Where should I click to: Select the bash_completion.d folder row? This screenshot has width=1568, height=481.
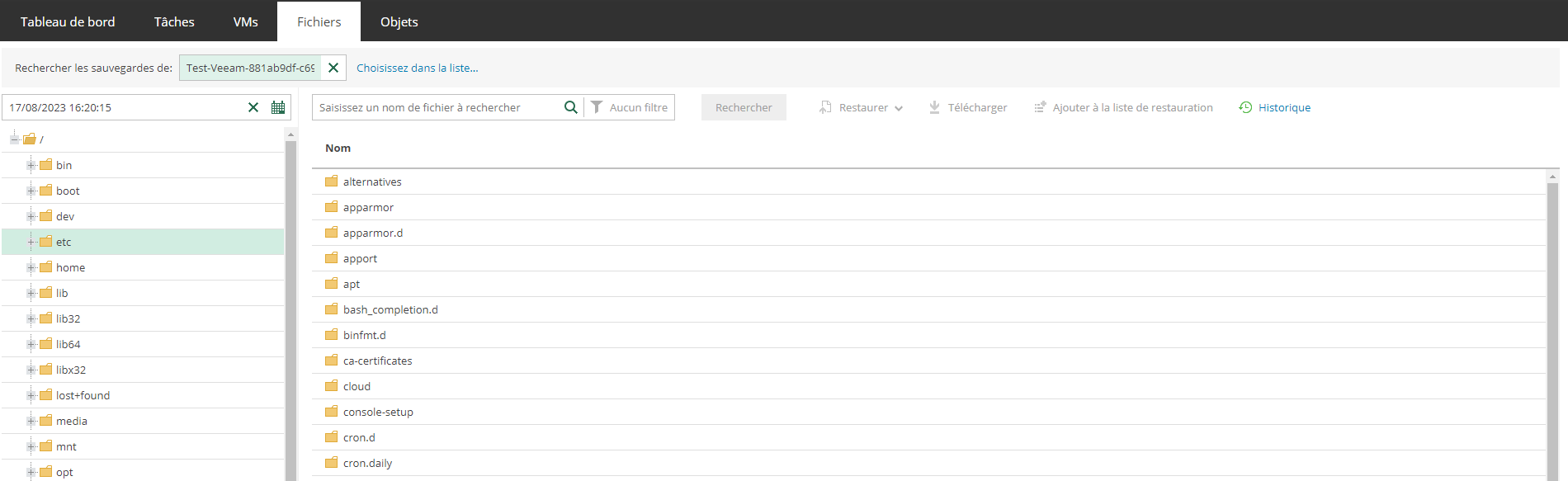point(928,309)
